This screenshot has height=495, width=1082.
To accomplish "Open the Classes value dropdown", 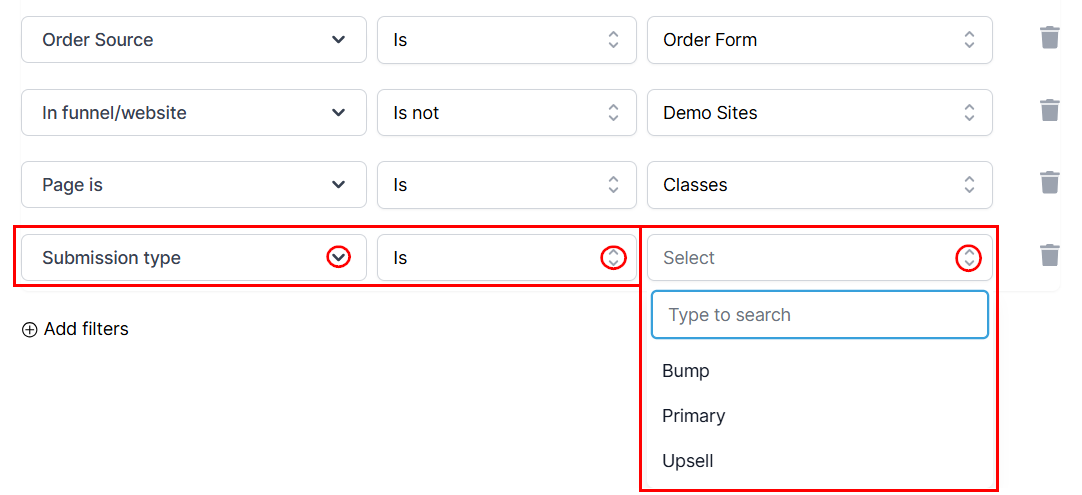I will coord(819,185).
